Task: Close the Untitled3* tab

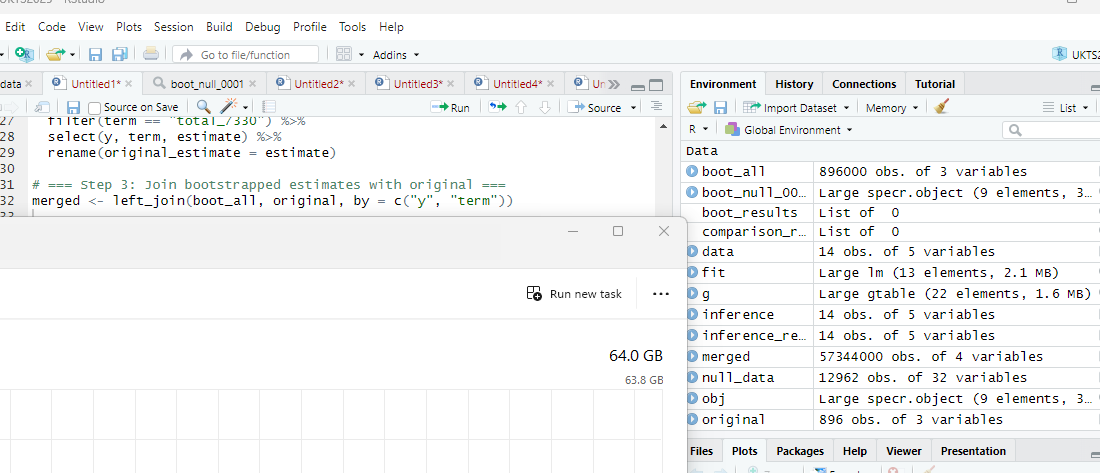Action: [x=450, y=84]
